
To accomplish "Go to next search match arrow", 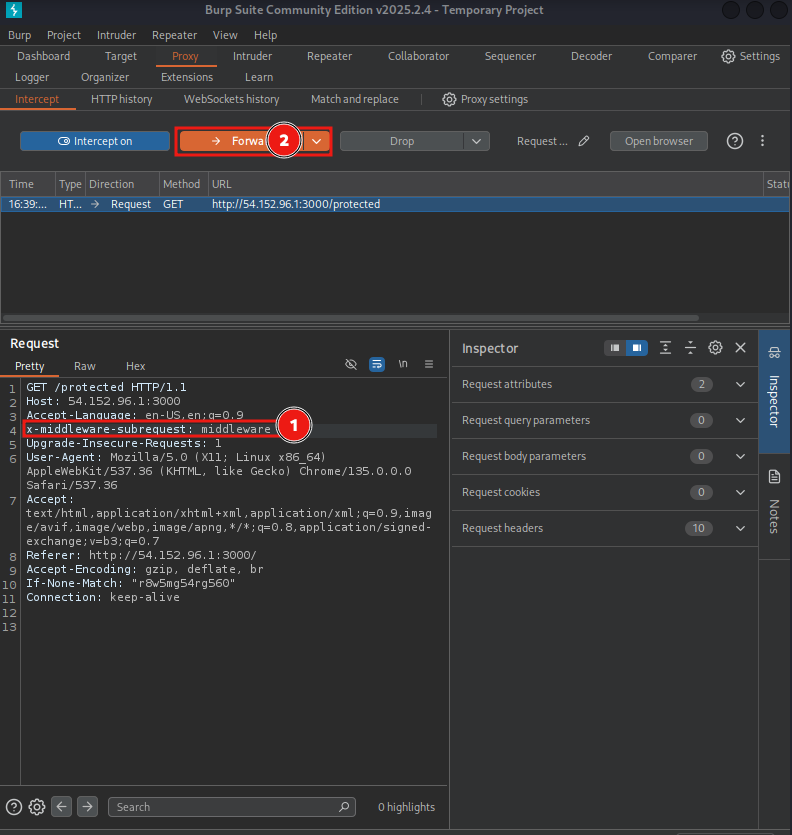I will [x=87, y=807].
